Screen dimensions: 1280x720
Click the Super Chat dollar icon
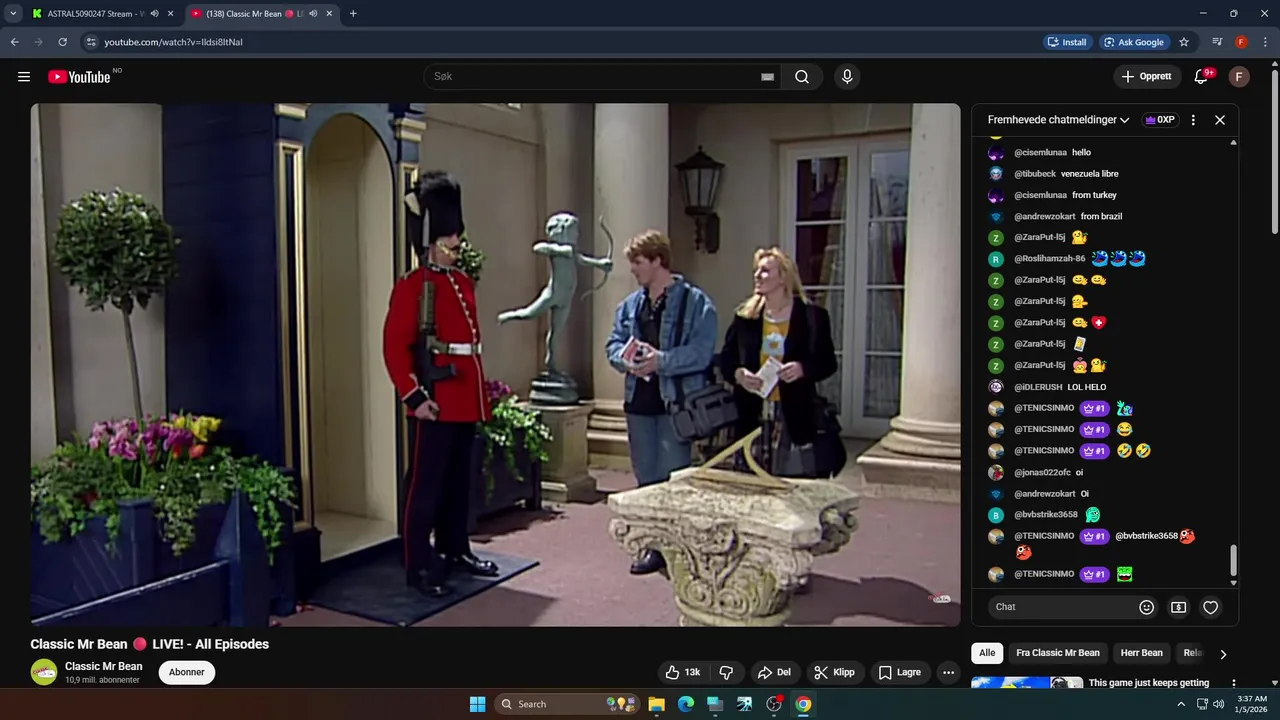point(1179,607)
